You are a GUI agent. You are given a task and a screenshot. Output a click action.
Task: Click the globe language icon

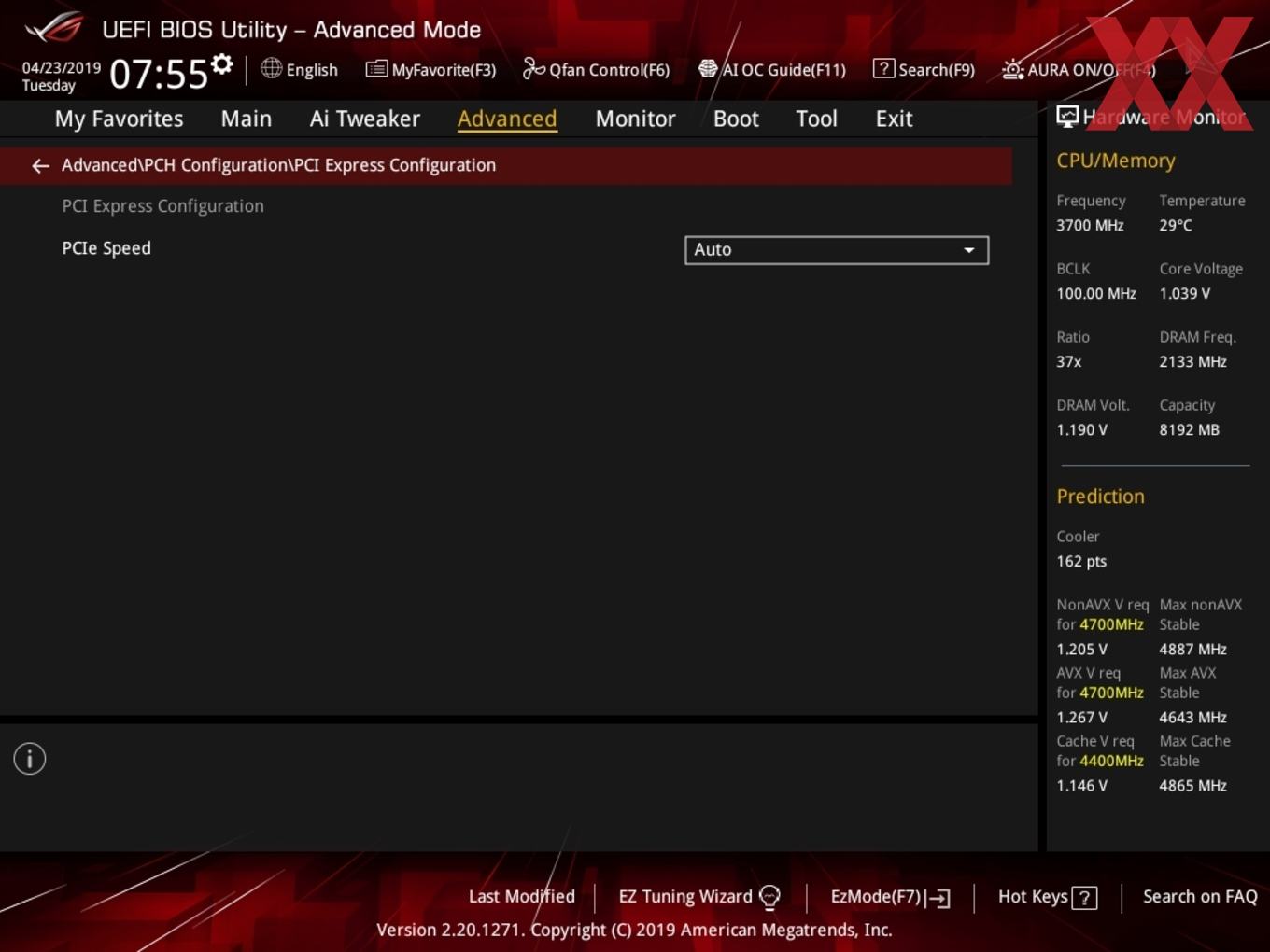271,68
